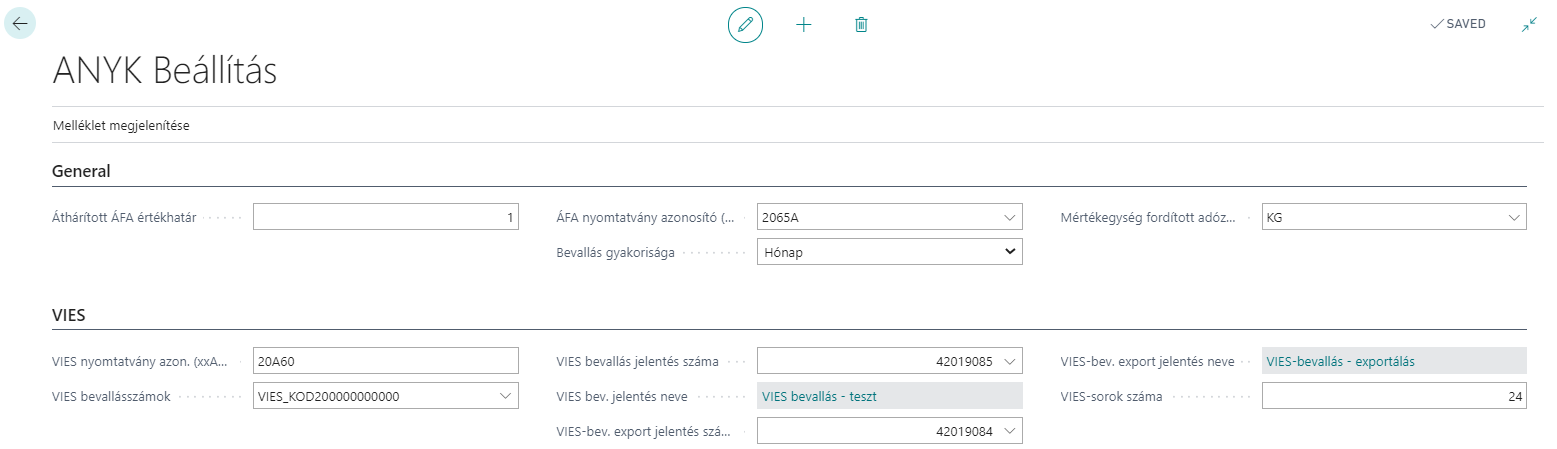
Task: Click the VIES-bevallás - exportálás link
Action: pos(1340,361)
